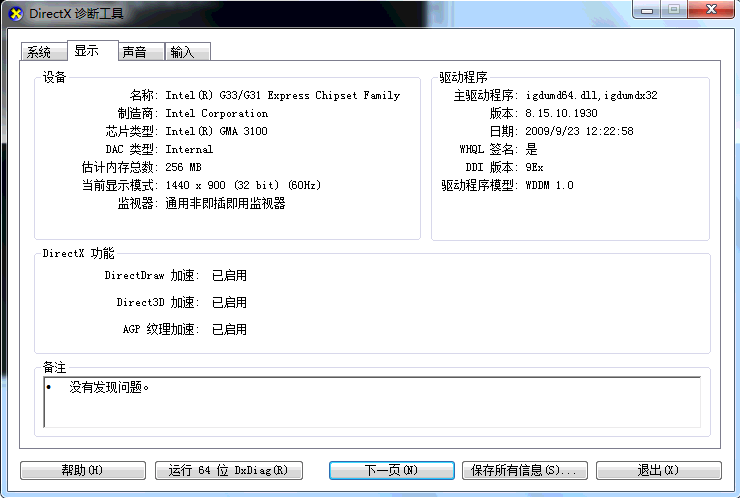Click main driver value igdumd64.dll,igdumdx32
This screenshot has height=498, width=740.
591,95
